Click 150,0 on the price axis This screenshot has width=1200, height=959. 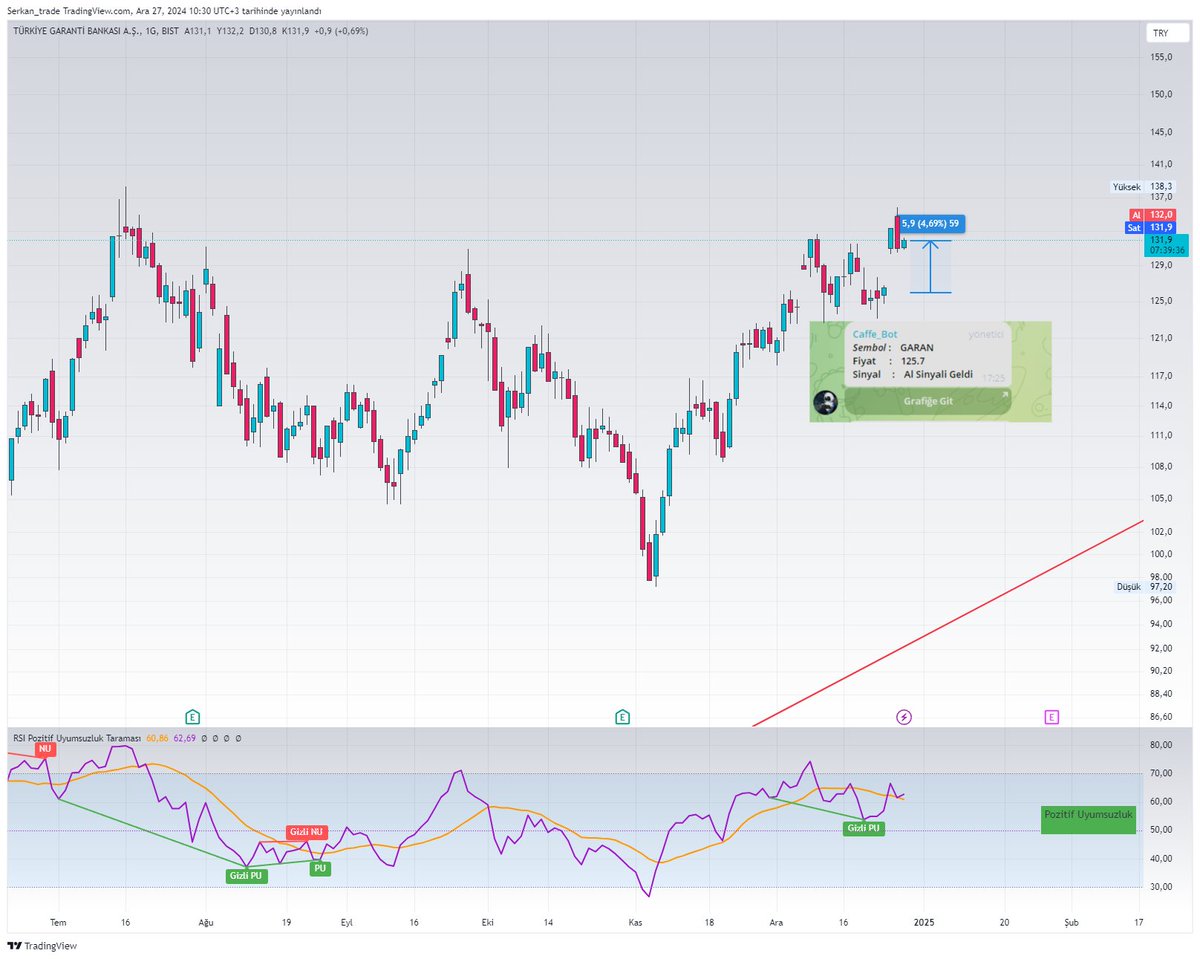[x=1160, y=95]
